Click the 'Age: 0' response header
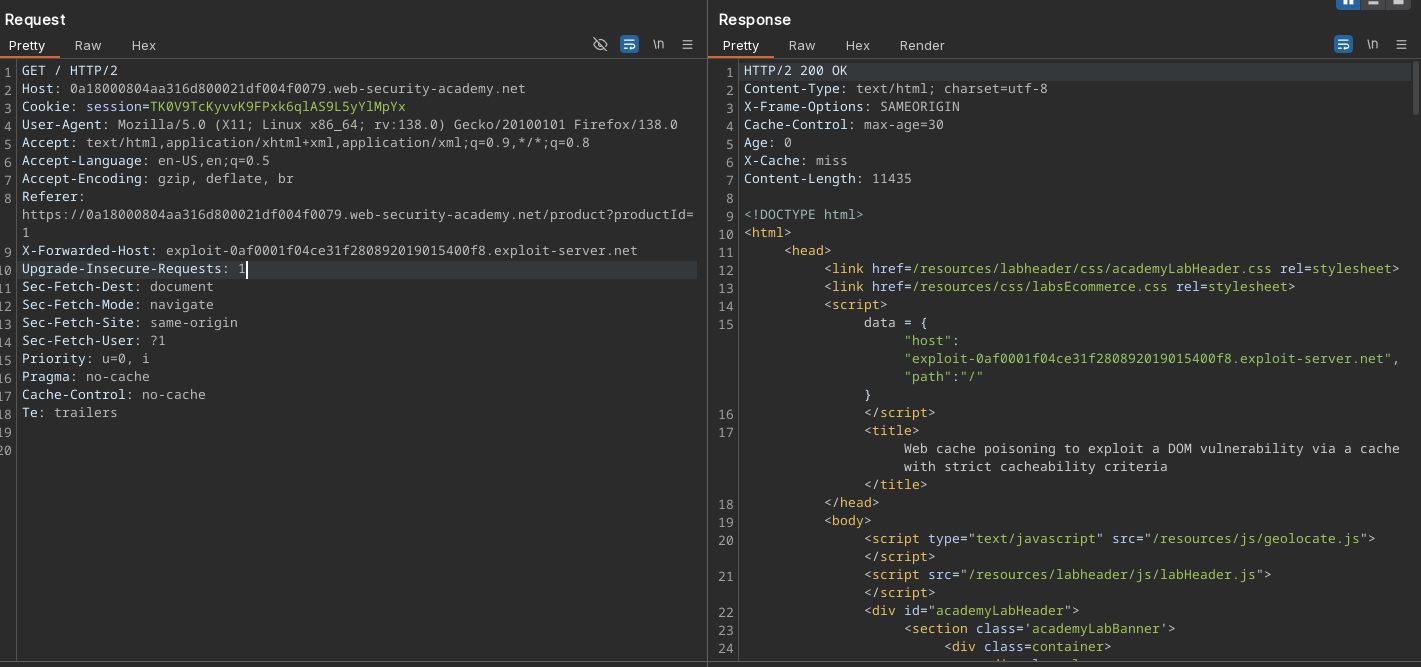Image resolution: width=1421 pixels, height=667 pixels. (768, 142)
